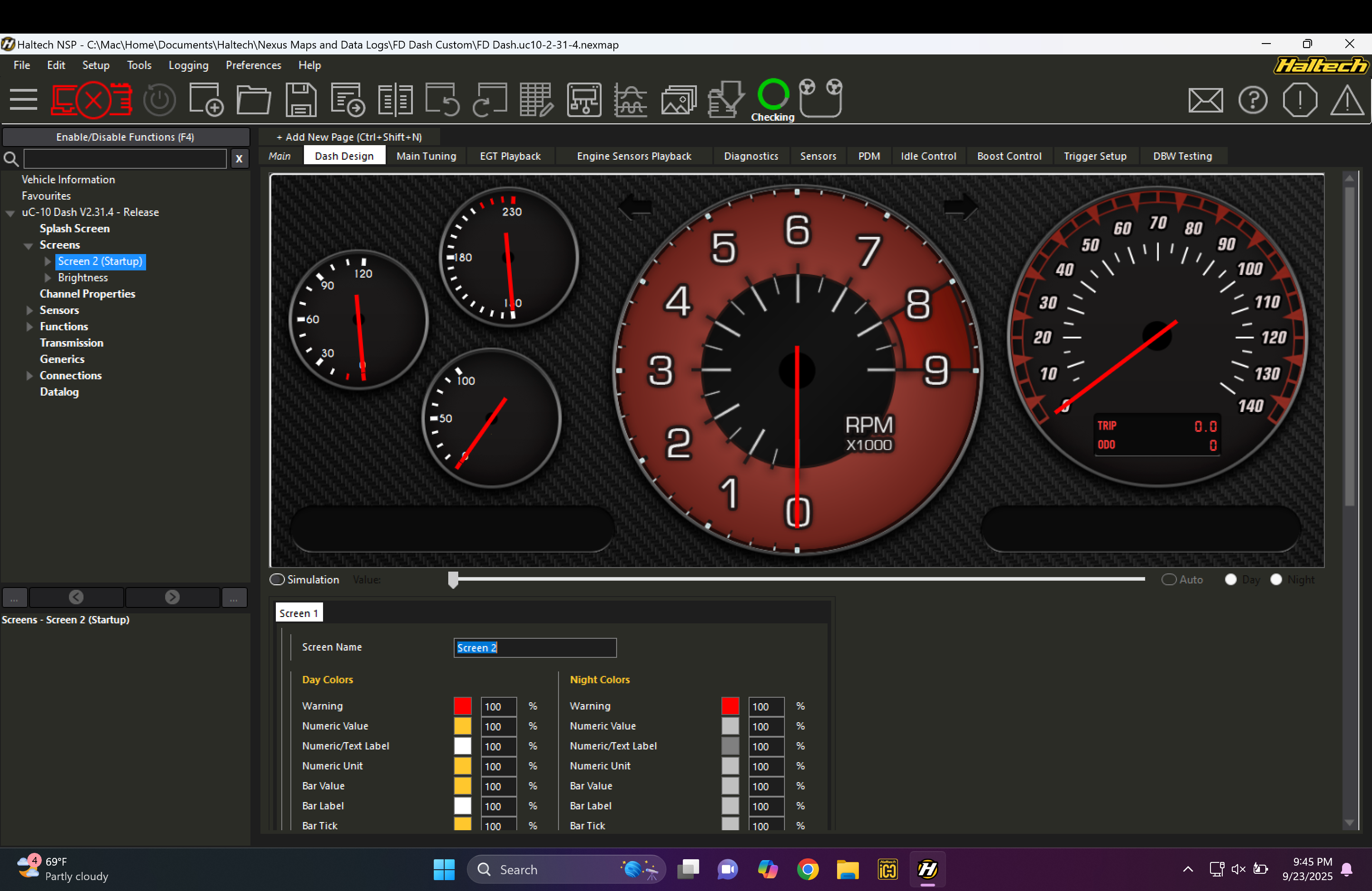The image size is (1372, 891).
Task: Click the Day Warning red color swatch
Action: tap(462, 706)
